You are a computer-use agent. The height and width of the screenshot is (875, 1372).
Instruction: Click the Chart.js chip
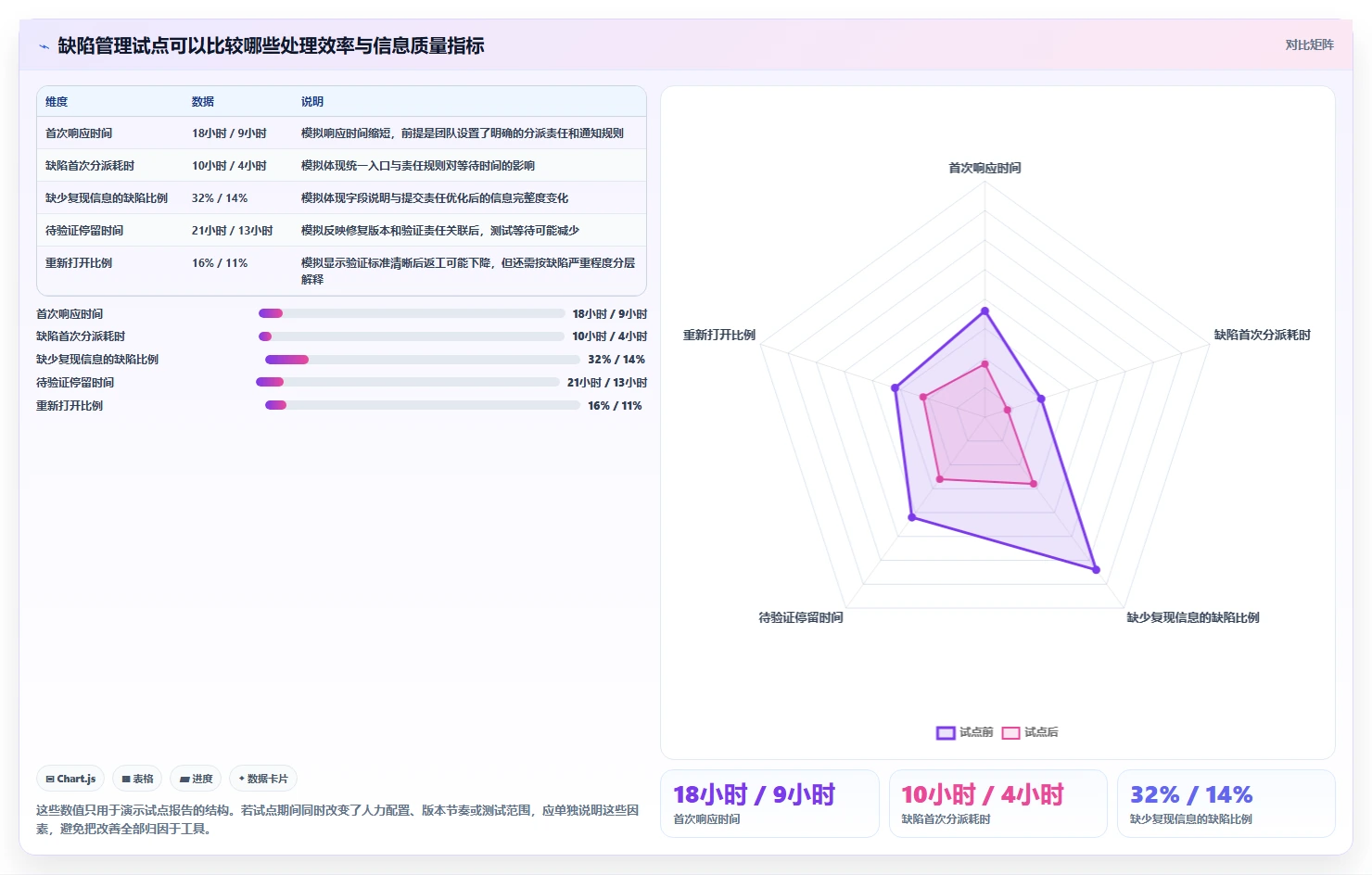70,779
